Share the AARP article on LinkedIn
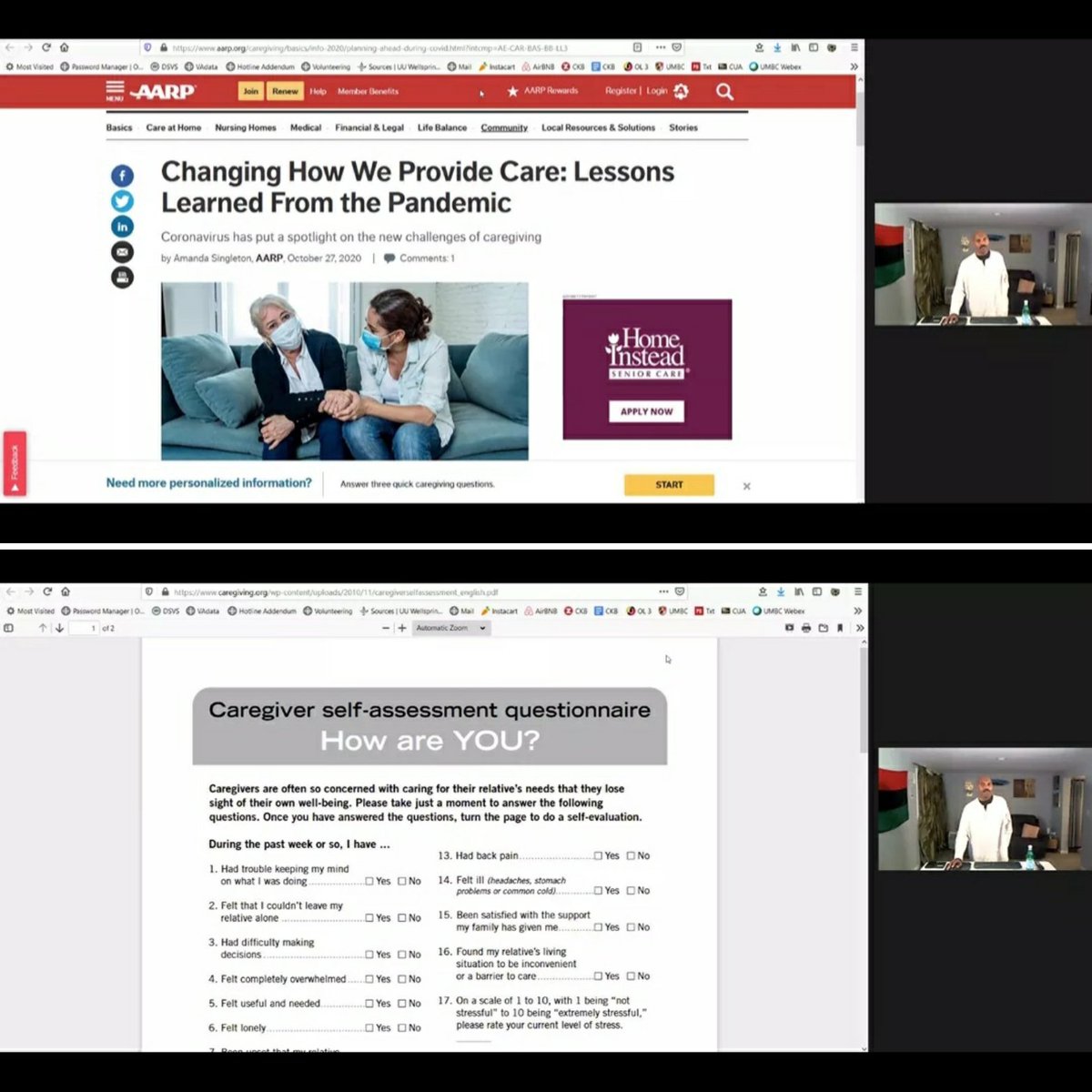 [x=122, y=227]
